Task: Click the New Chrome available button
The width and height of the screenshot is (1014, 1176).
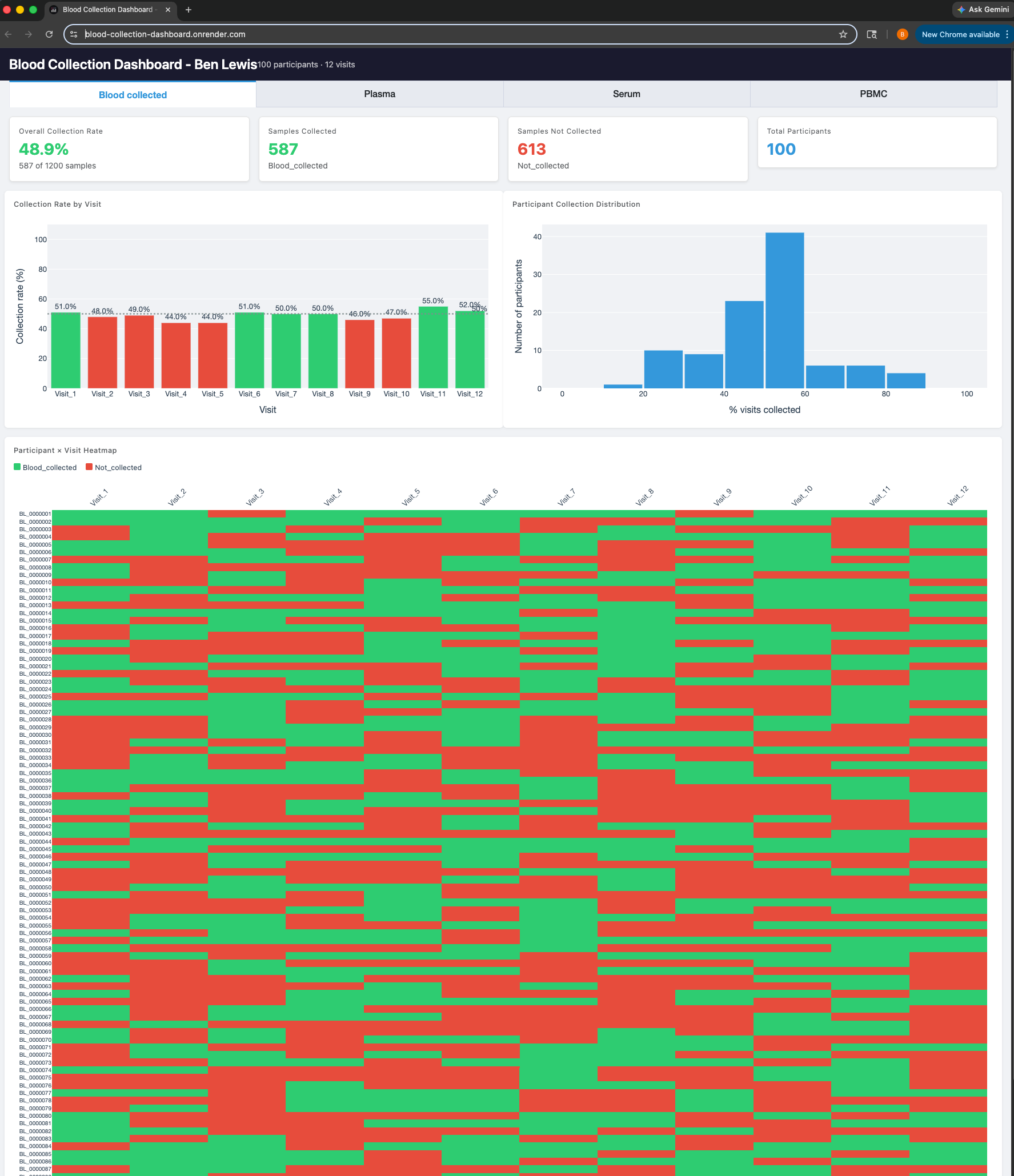Action: pos(960,34)
